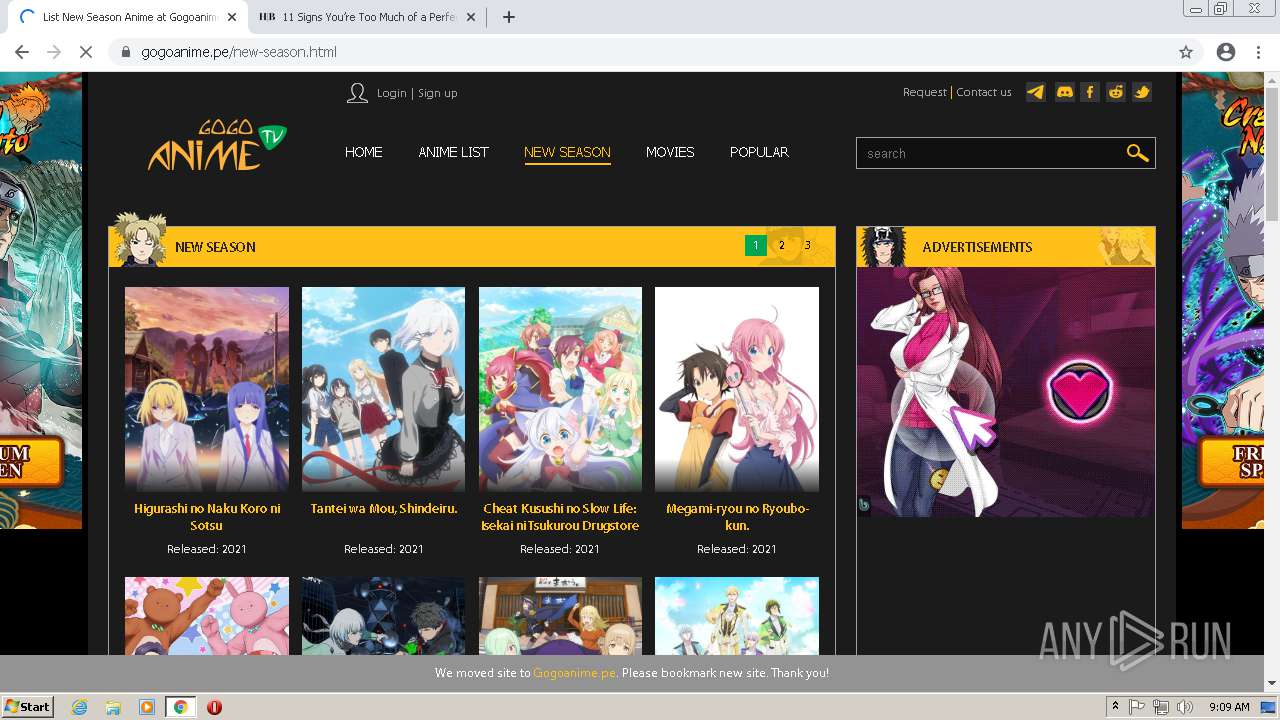
Task: Open Chrome profile avatar menu
Action: click(x=1226, y=52)
